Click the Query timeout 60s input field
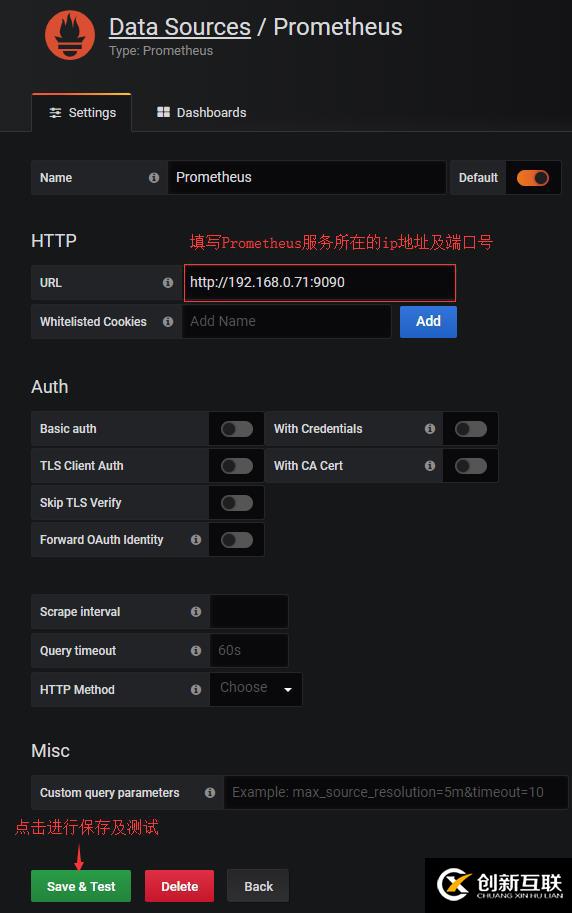 [x=249, y=650]
